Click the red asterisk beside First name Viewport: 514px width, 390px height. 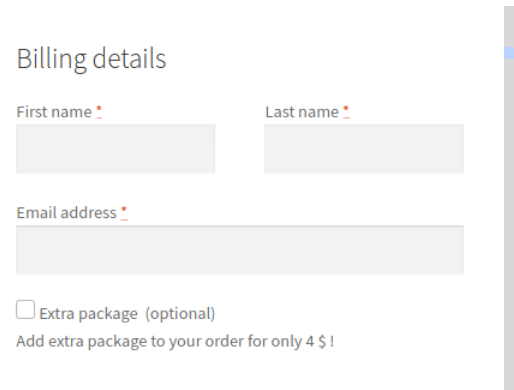tap(99, 111)
